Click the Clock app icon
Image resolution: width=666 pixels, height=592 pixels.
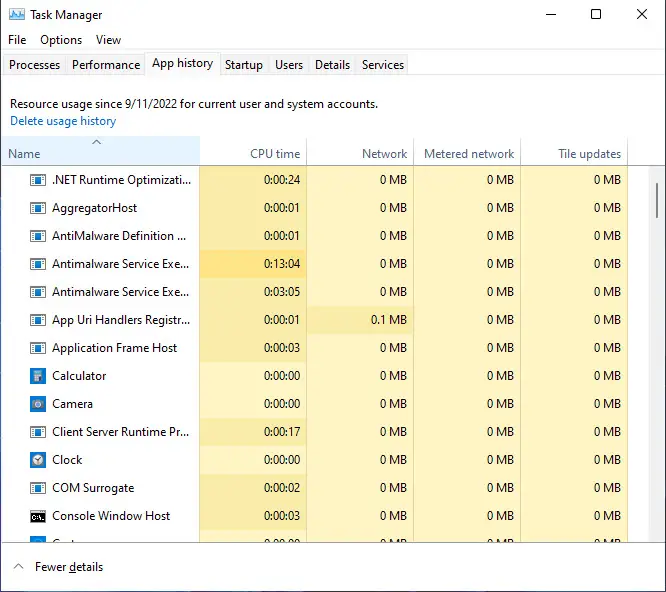(38, 460)
